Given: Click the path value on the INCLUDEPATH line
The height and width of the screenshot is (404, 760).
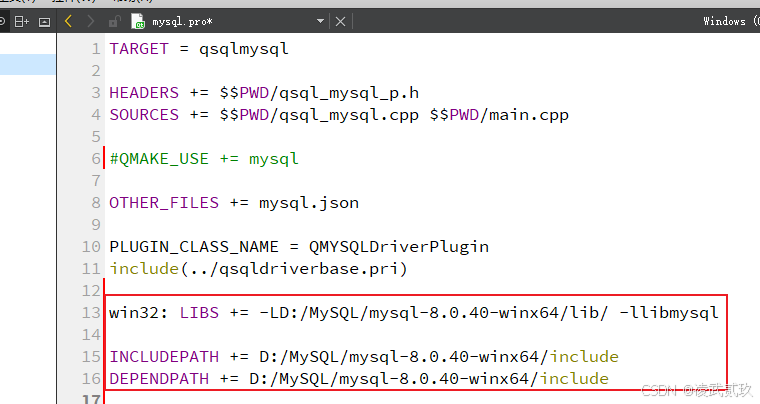Looking at the screenshot, I should click(439, 357).
